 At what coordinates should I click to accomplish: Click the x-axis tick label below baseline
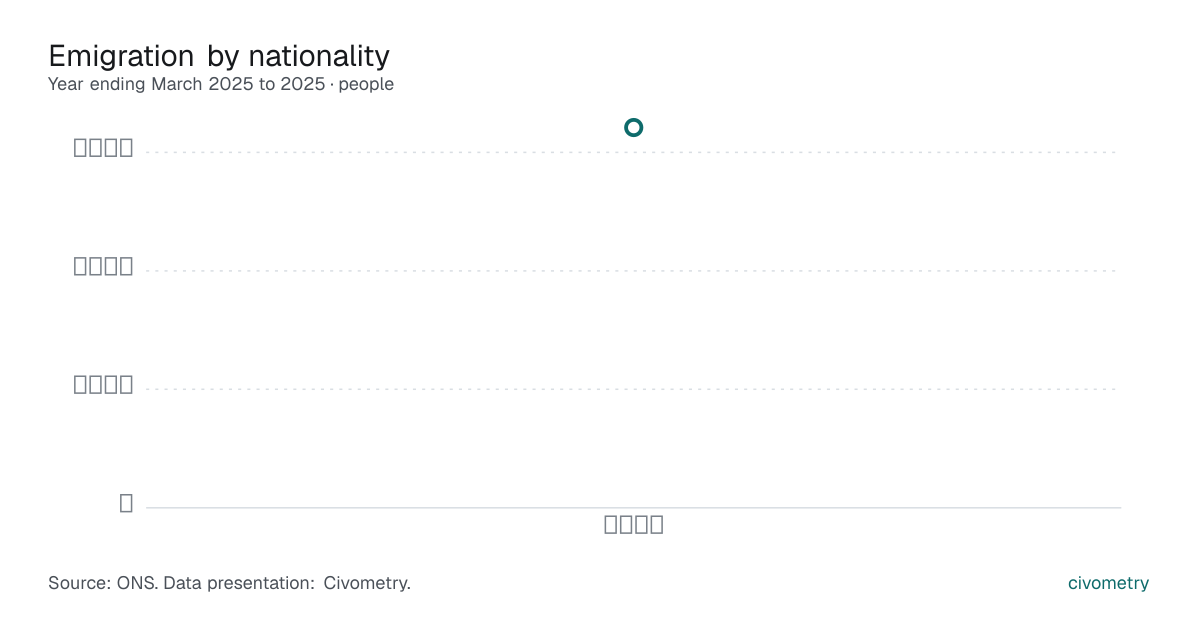[634, 524]
